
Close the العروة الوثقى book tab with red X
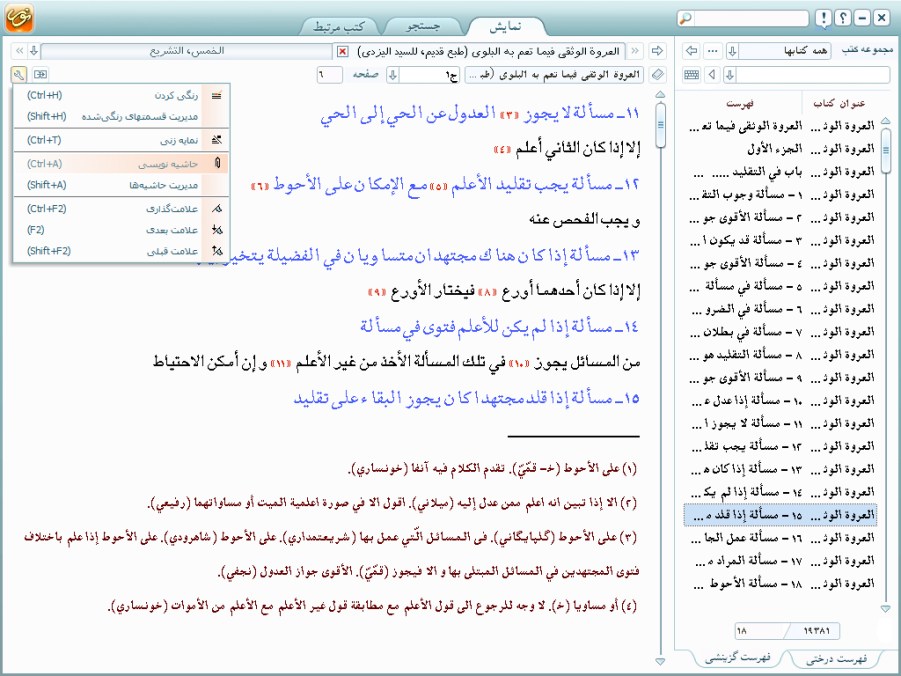click(342, 52)
